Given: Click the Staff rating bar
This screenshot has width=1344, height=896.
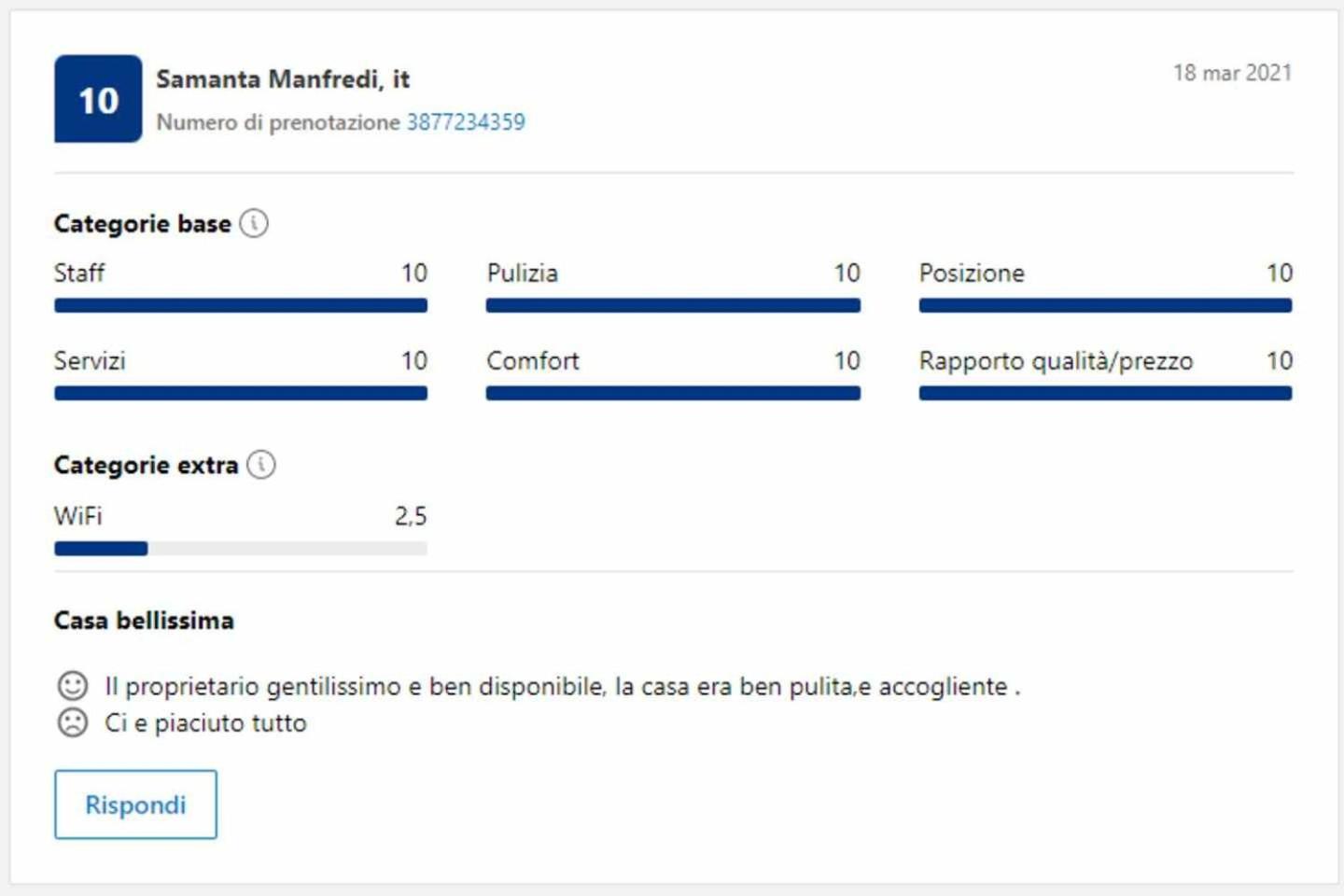Looking at the screenshot, I should point(241,305).
